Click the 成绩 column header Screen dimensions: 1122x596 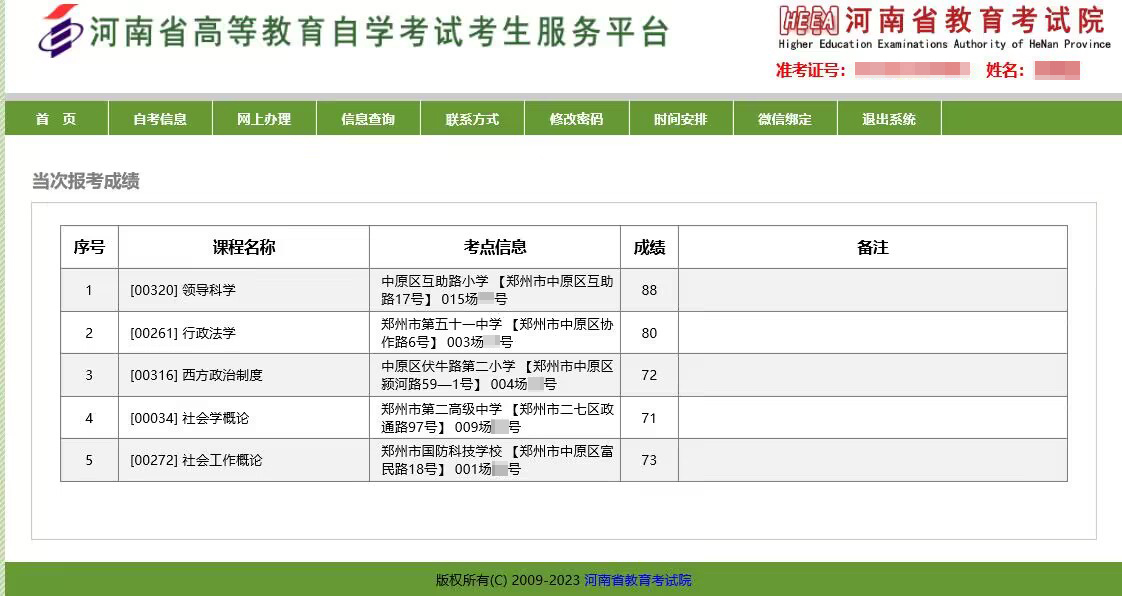tap(649, 247)
